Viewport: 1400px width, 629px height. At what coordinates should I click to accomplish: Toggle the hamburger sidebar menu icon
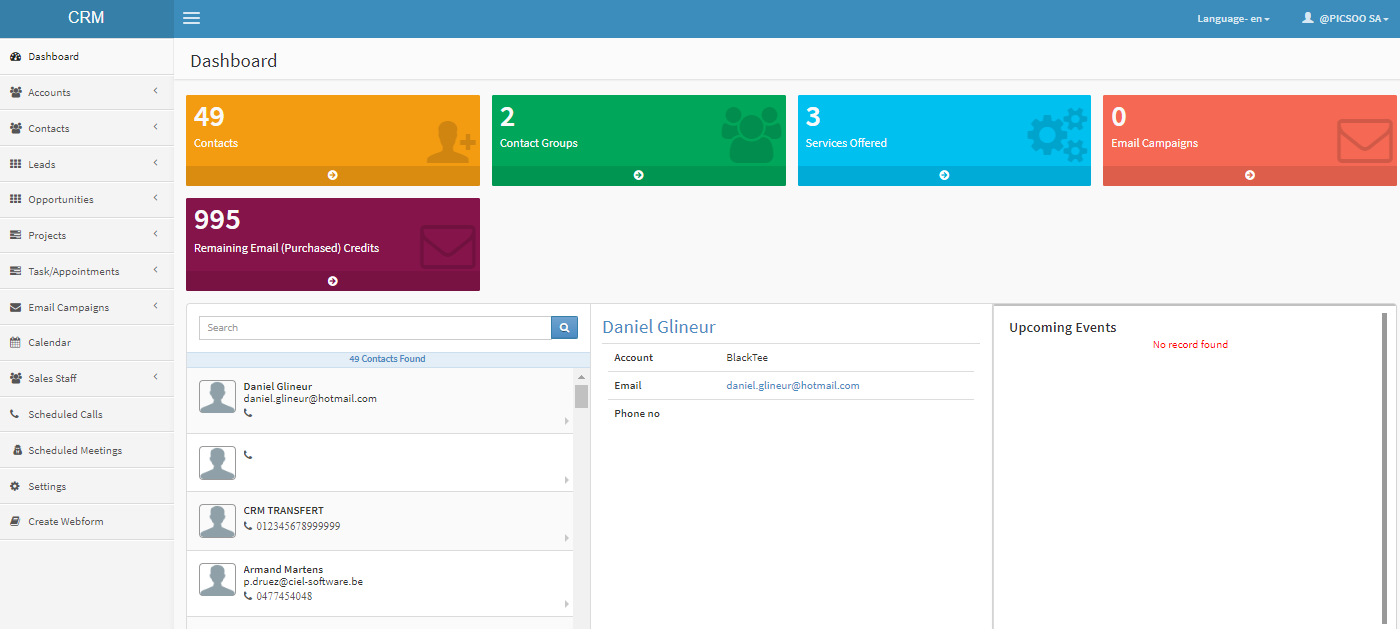click(x=191, y=18)
